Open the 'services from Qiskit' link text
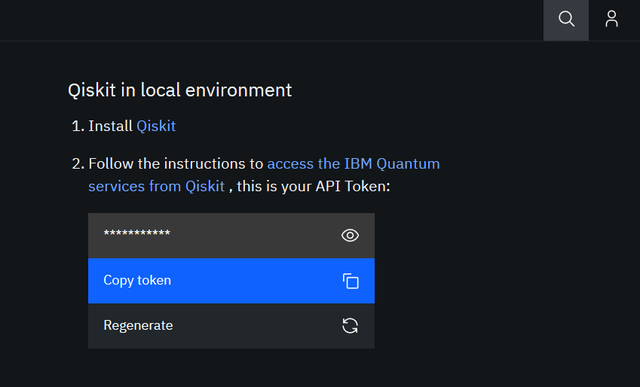640x387 pixels. point(156,187)
